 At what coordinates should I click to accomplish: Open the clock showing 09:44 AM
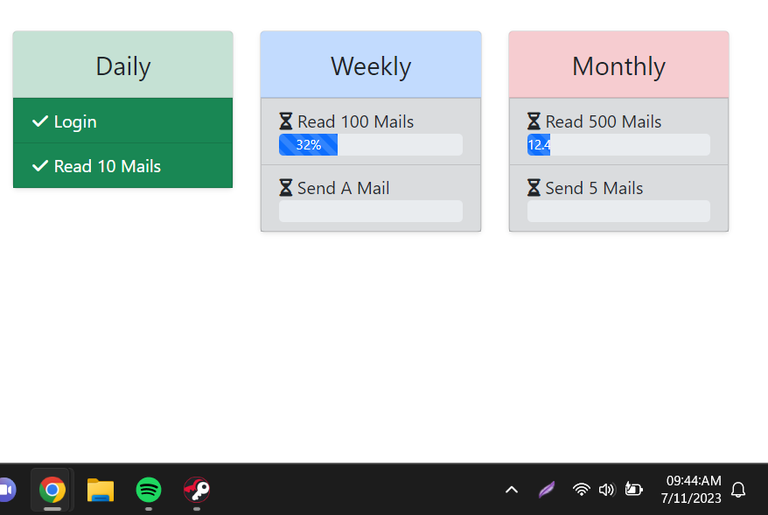(691, 489)
